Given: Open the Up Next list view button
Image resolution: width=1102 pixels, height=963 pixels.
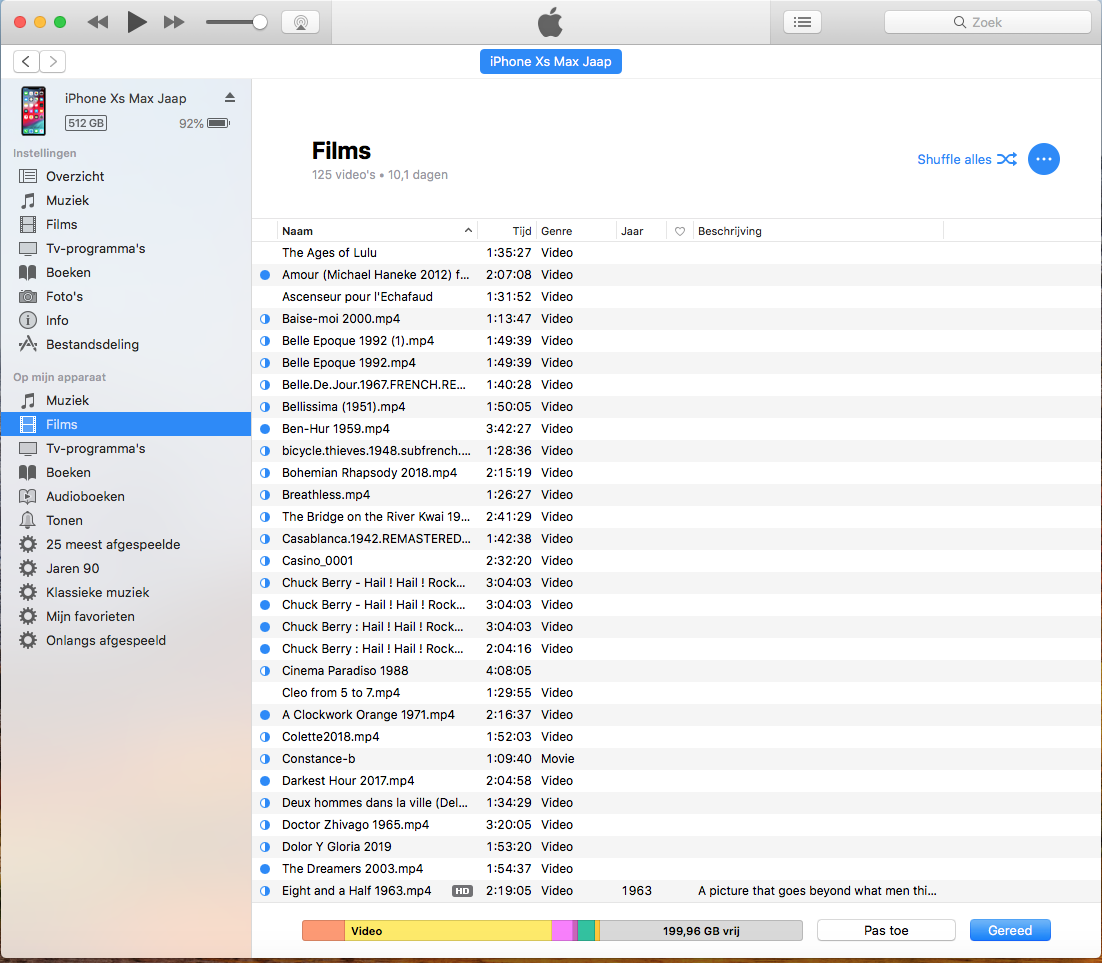Looking at the screenshot, I should (802, 22).
